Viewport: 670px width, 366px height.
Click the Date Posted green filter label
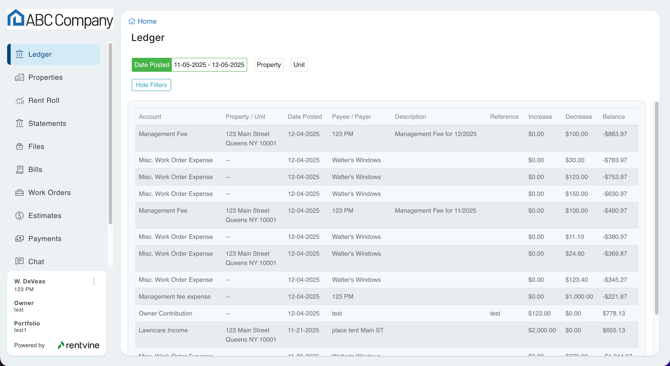point(152,65)
